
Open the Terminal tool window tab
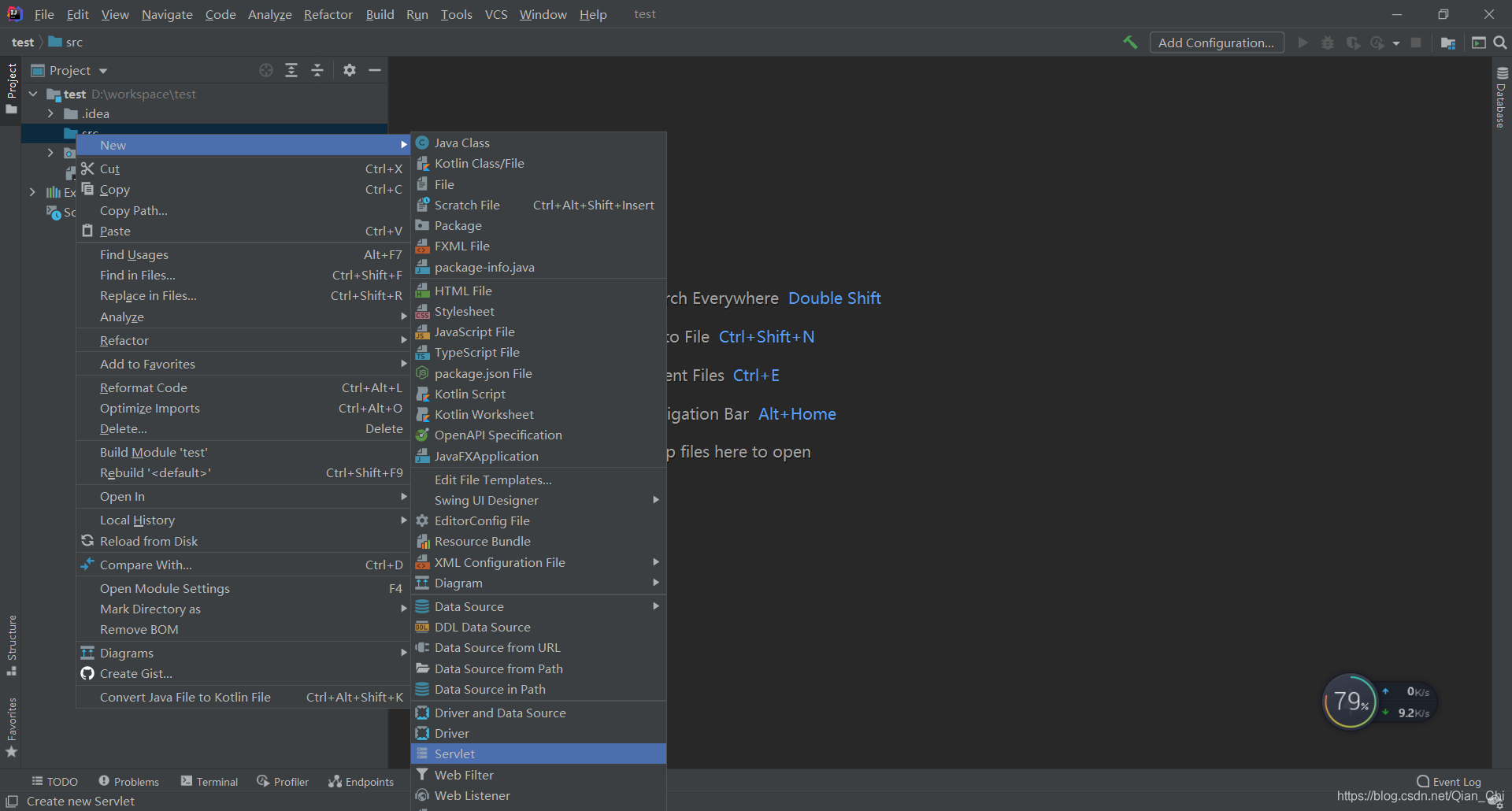pyautogui.click(x=209, y=781)
